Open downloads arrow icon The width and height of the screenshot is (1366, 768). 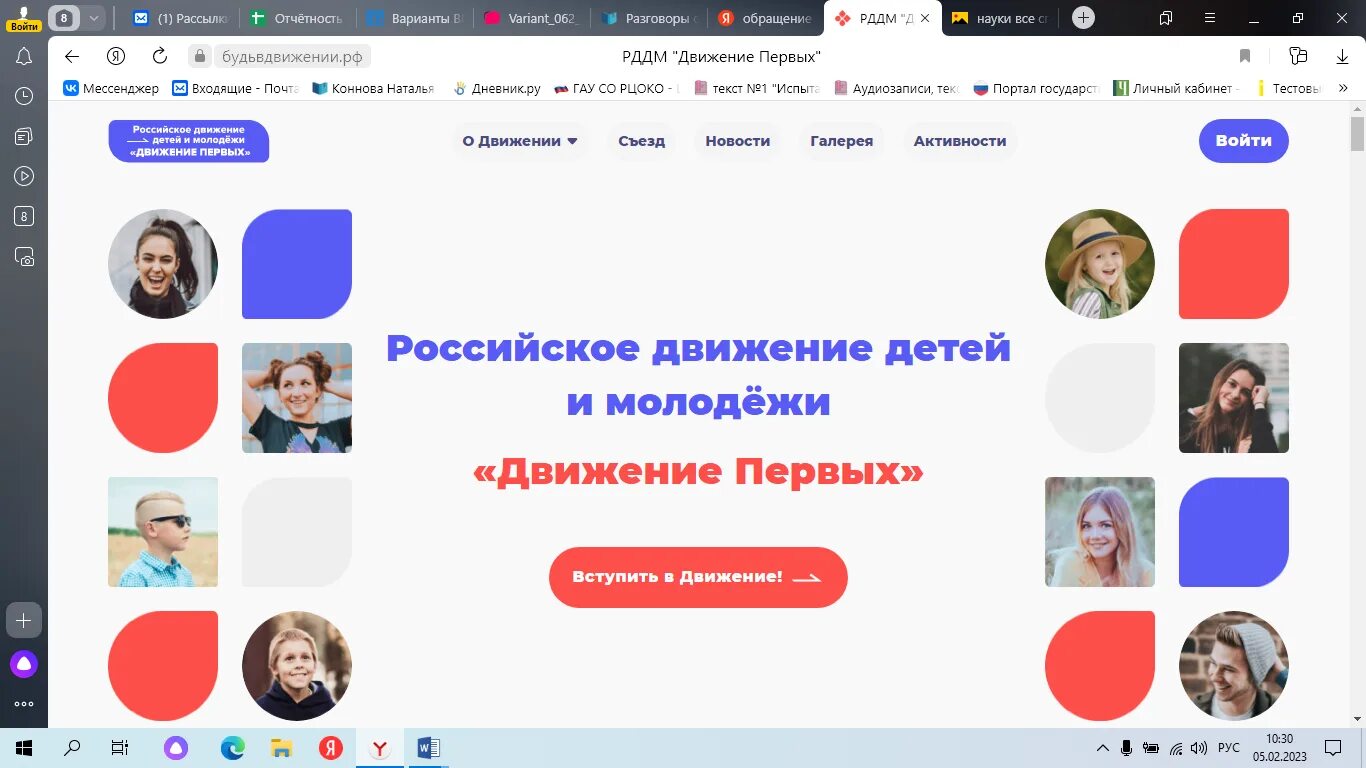pyautogui.click(x=1341, y=56)
